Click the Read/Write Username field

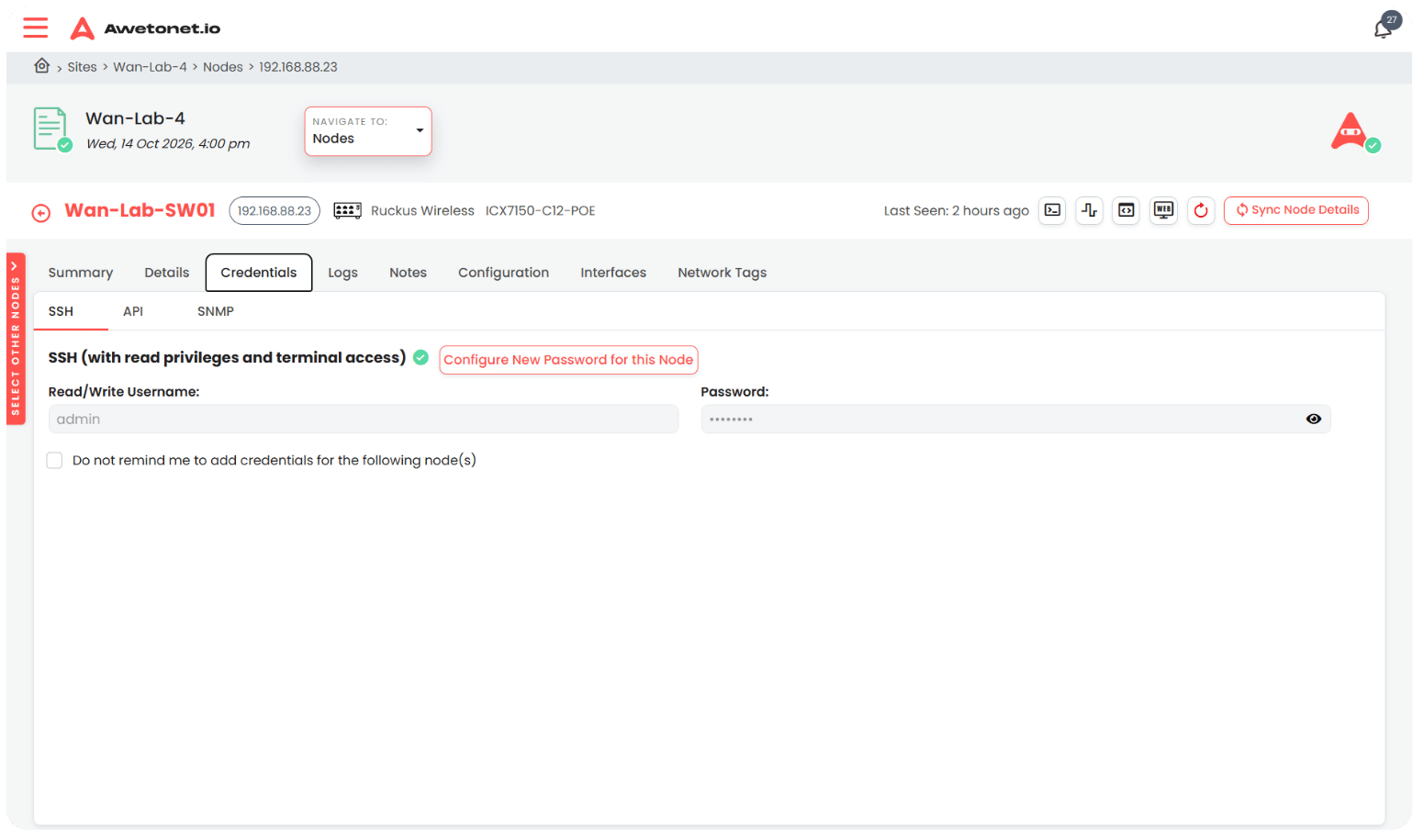coord(364,419)
